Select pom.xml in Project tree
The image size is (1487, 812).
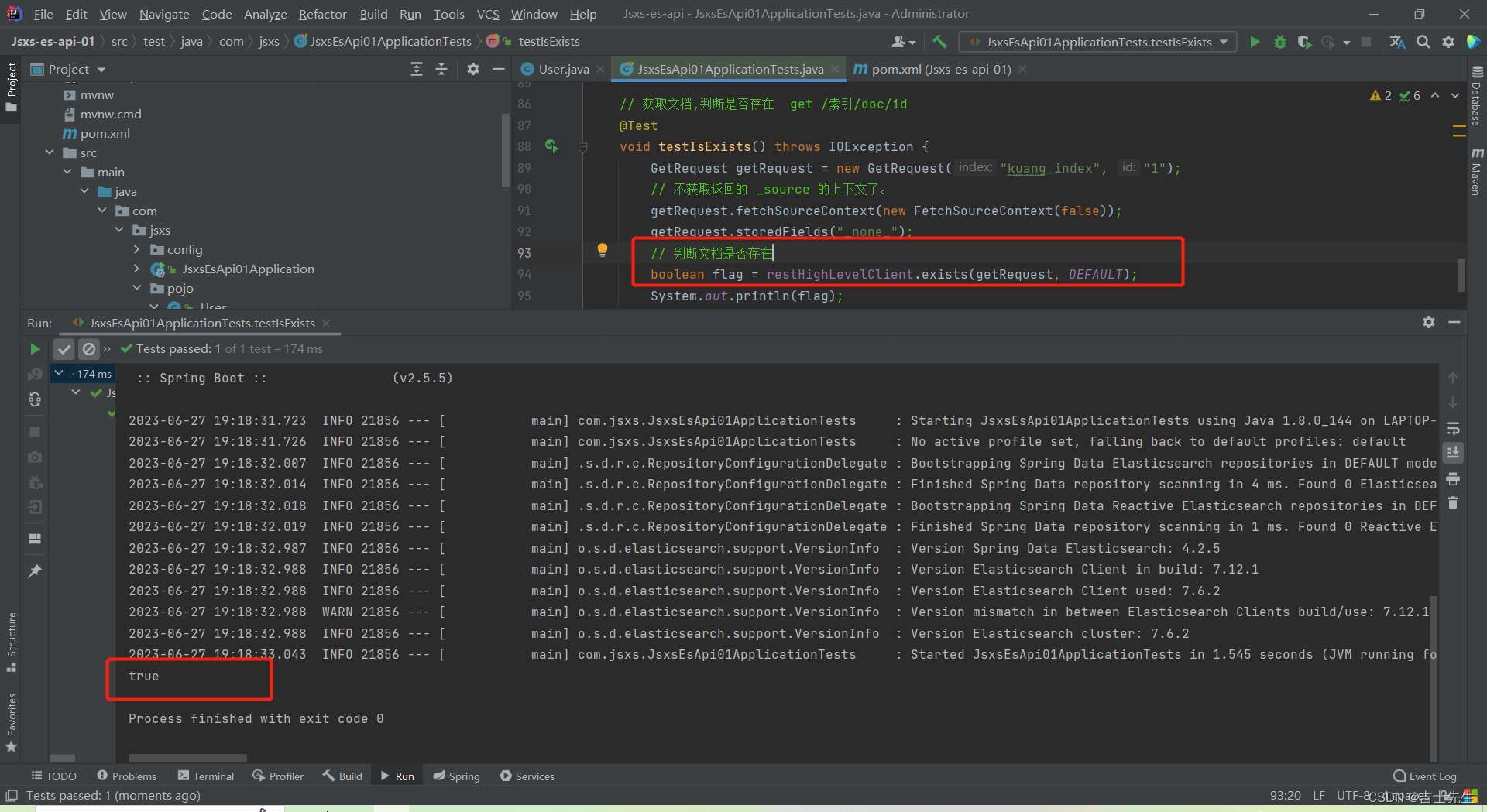click(x=105, y=133)
